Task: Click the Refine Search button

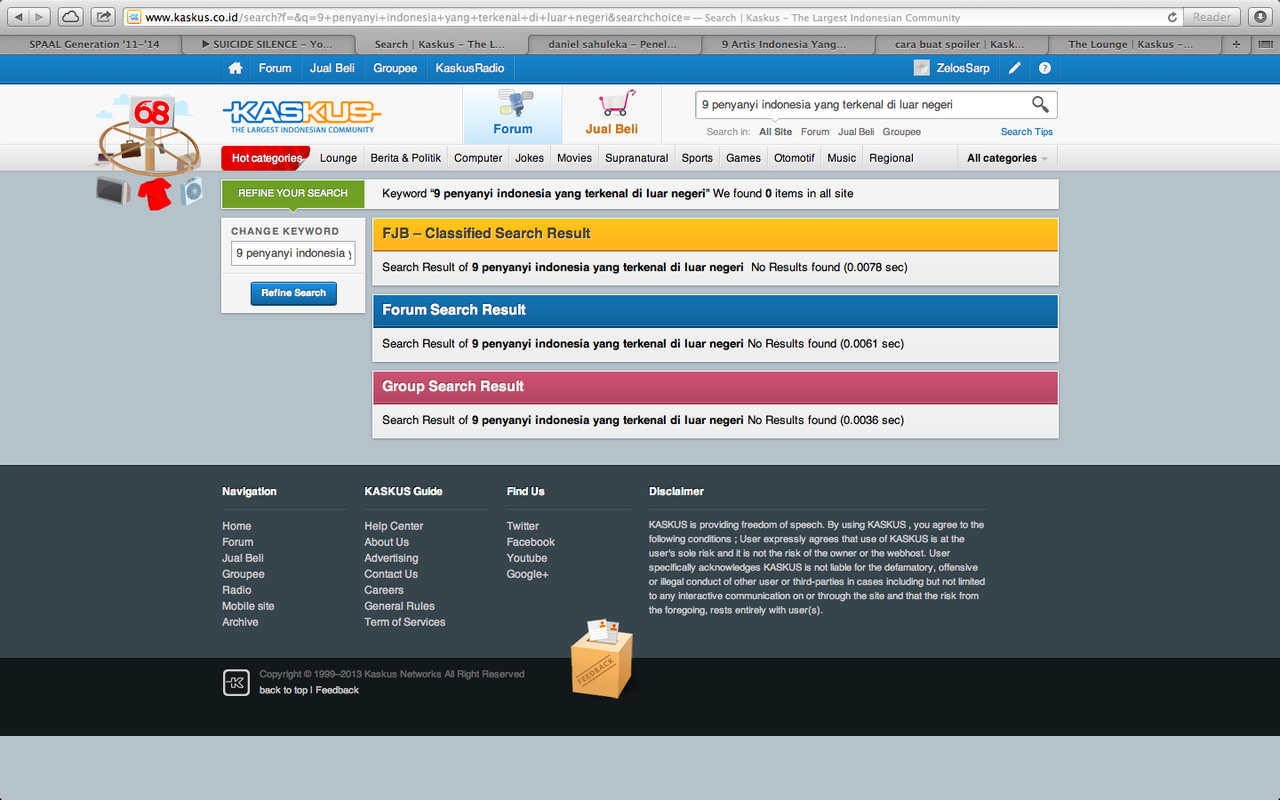Action: click(293, 293)
